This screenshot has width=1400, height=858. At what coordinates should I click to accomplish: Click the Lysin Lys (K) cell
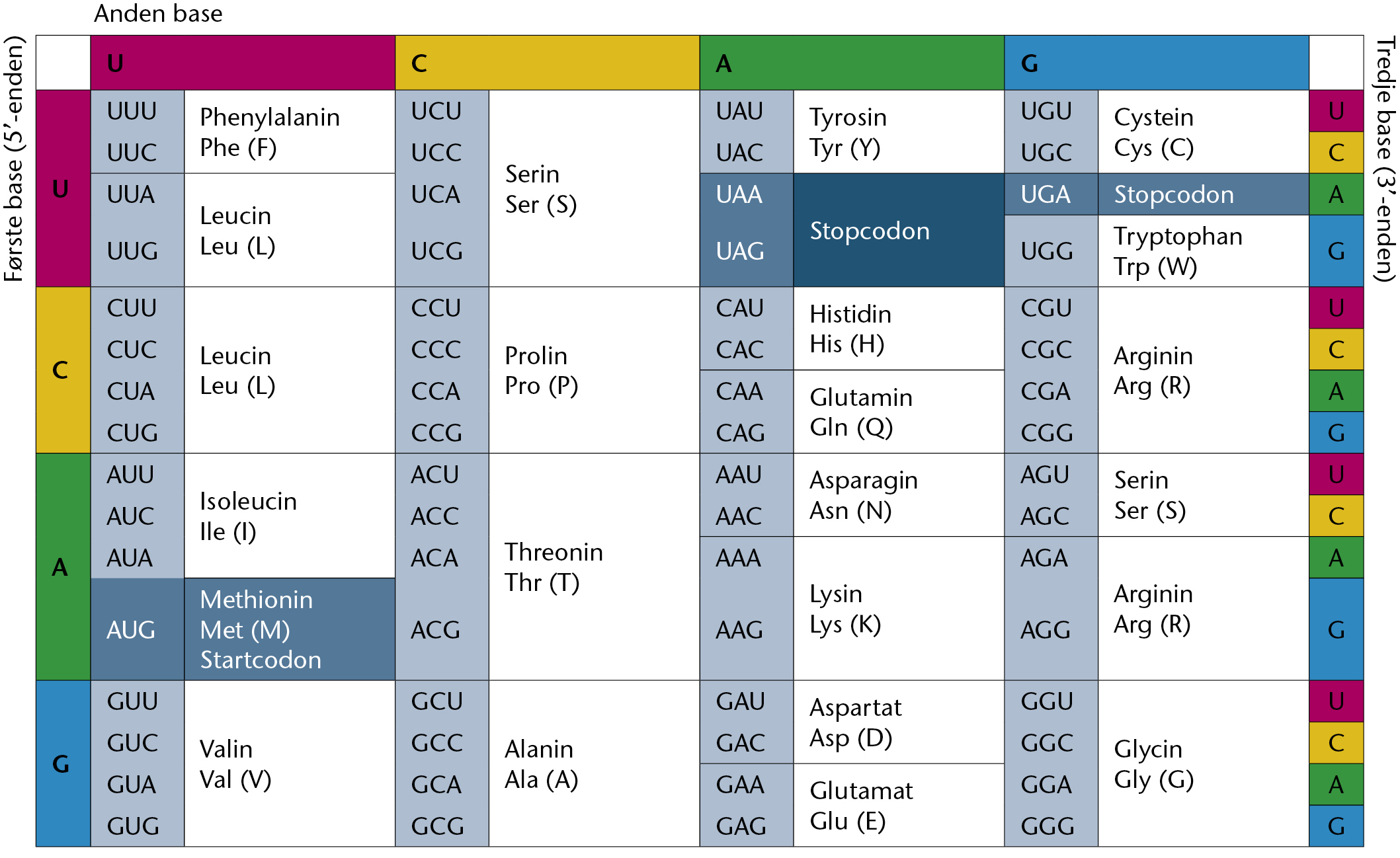pyautogui.click(x=899, y=608)
